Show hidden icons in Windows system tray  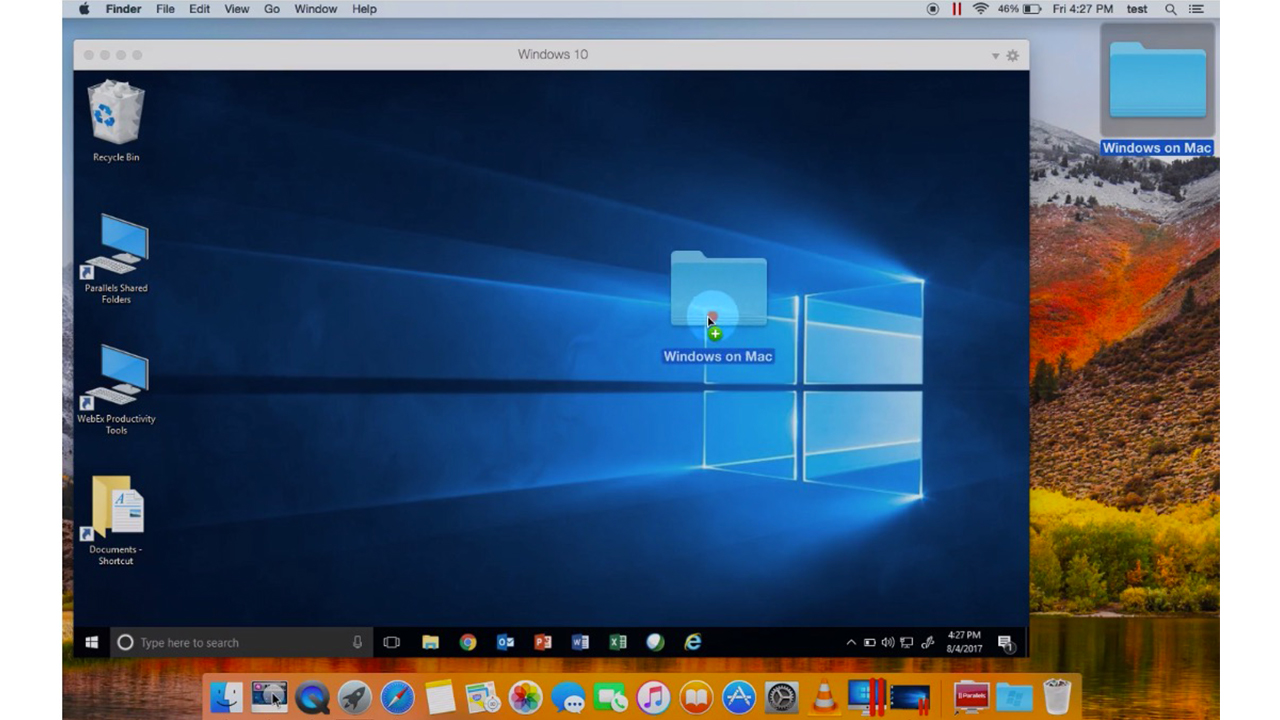coord(851,642)
